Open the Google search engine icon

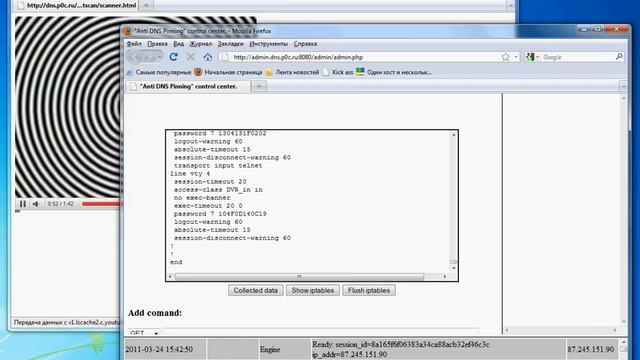pyautogui.click(x=530, y=57)
